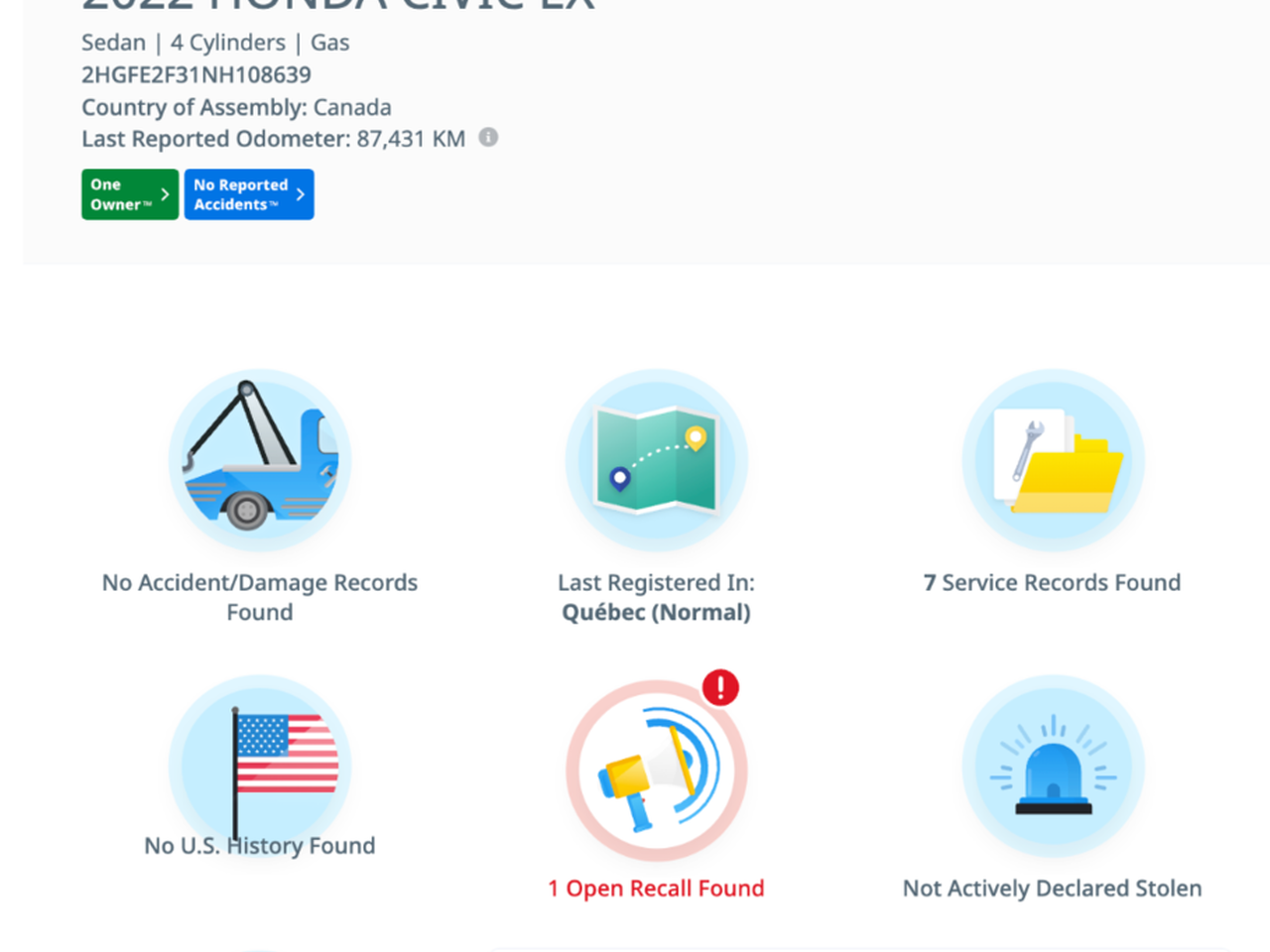Screen dimensions: 1270x952
Task: Click the 'No U.S. History Found' label
Action: (x=260, y=846)
